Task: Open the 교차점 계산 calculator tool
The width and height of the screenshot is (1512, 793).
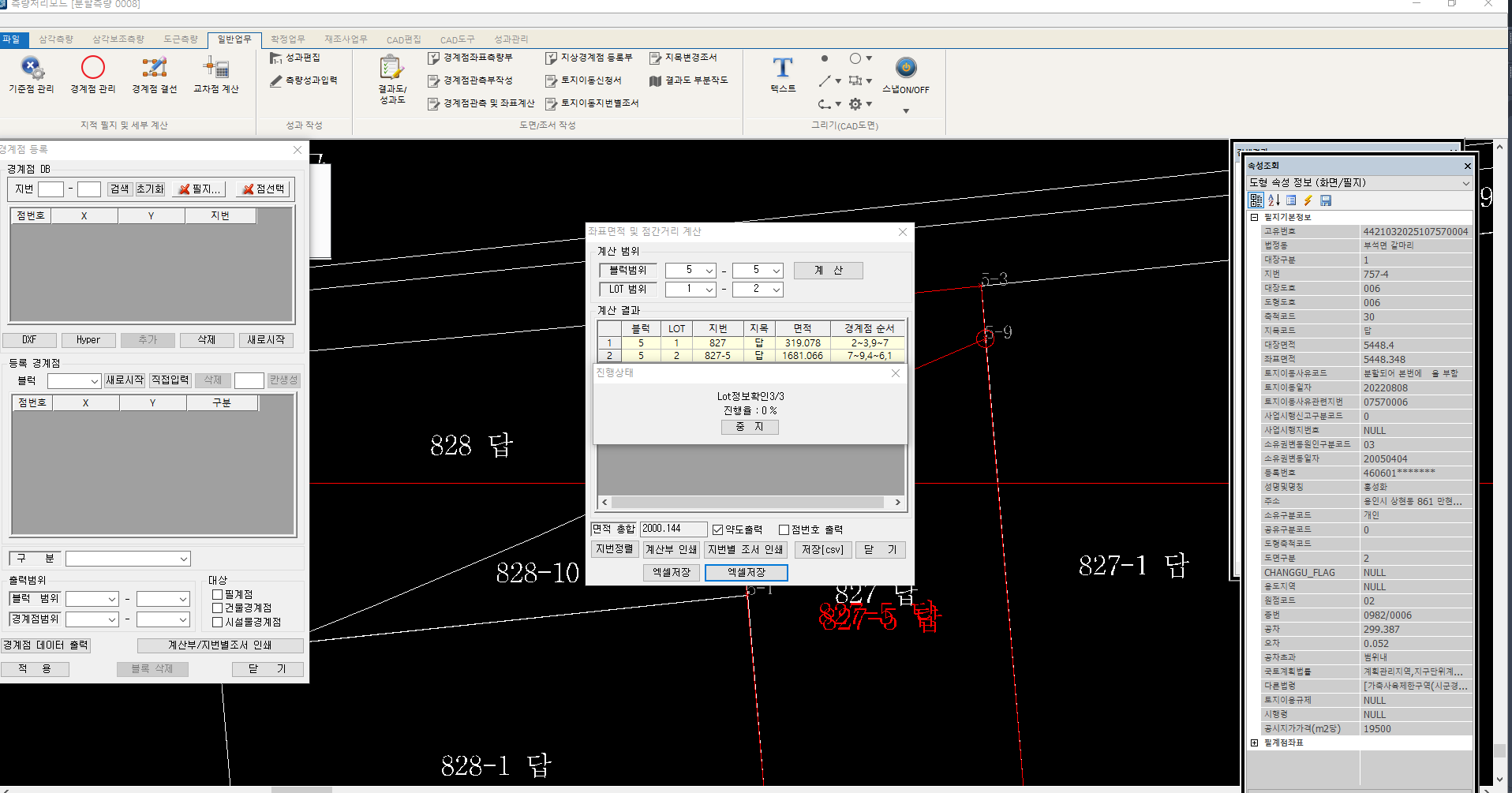Action: tap(216, 75)
